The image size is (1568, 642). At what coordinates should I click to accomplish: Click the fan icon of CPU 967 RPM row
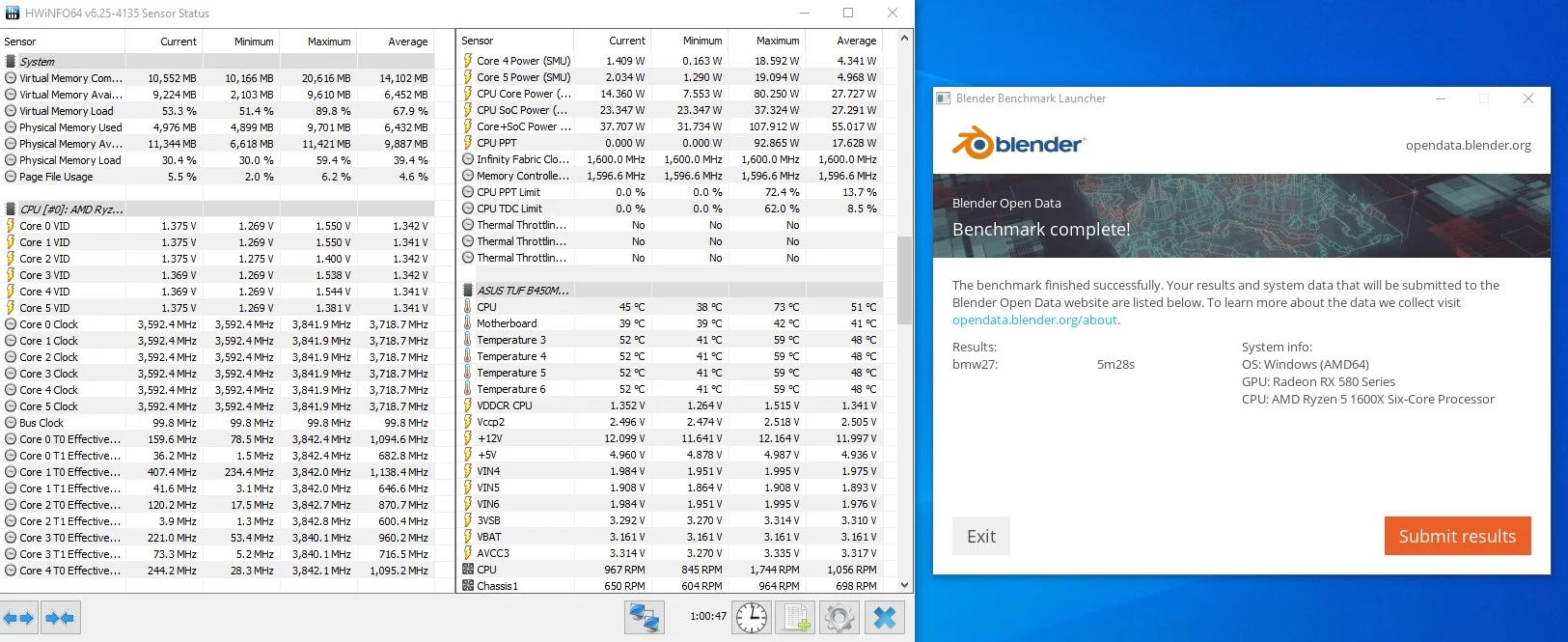468,570
